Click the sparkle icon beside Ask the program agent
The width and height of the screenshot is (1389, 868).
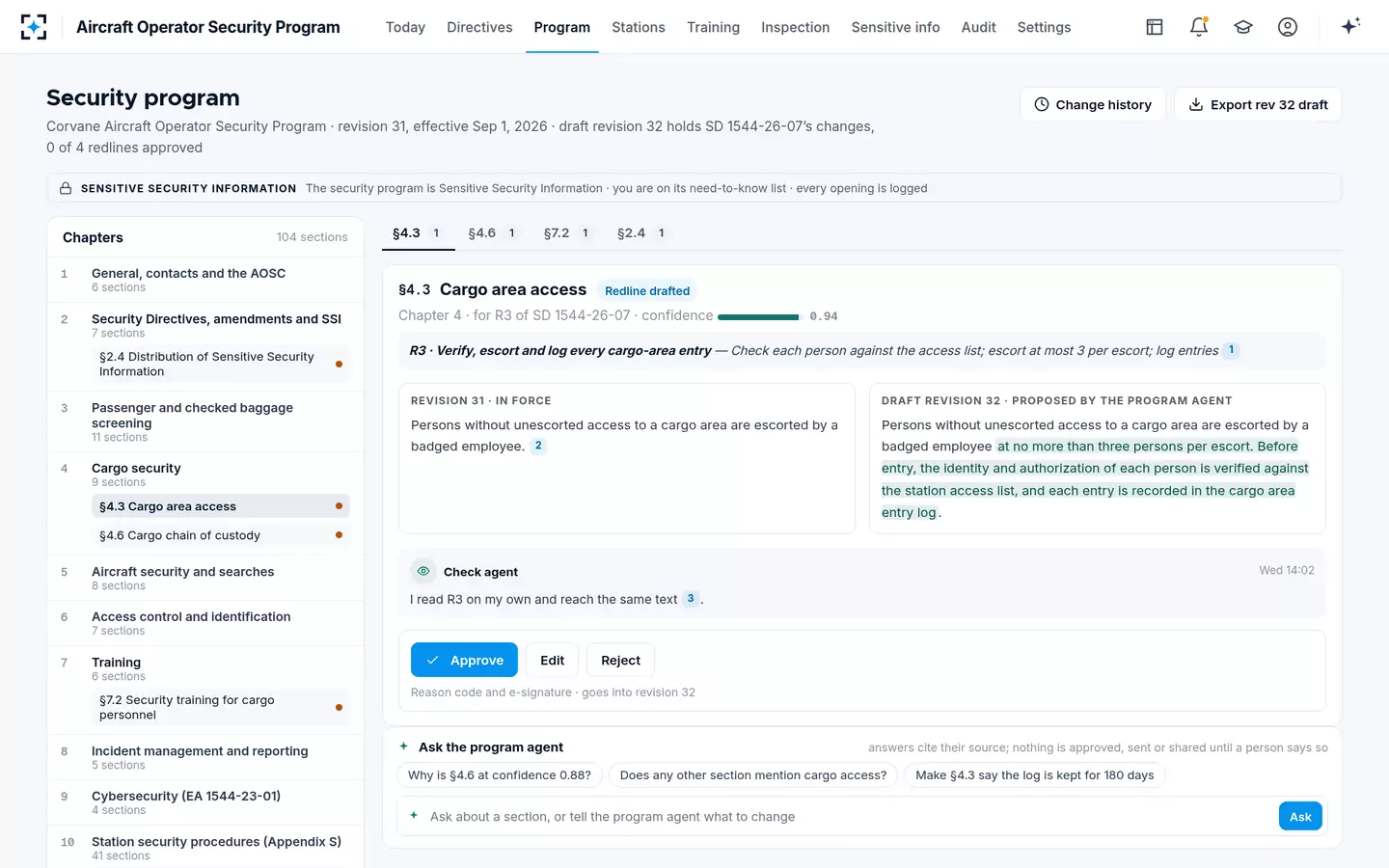pos(404,746)
